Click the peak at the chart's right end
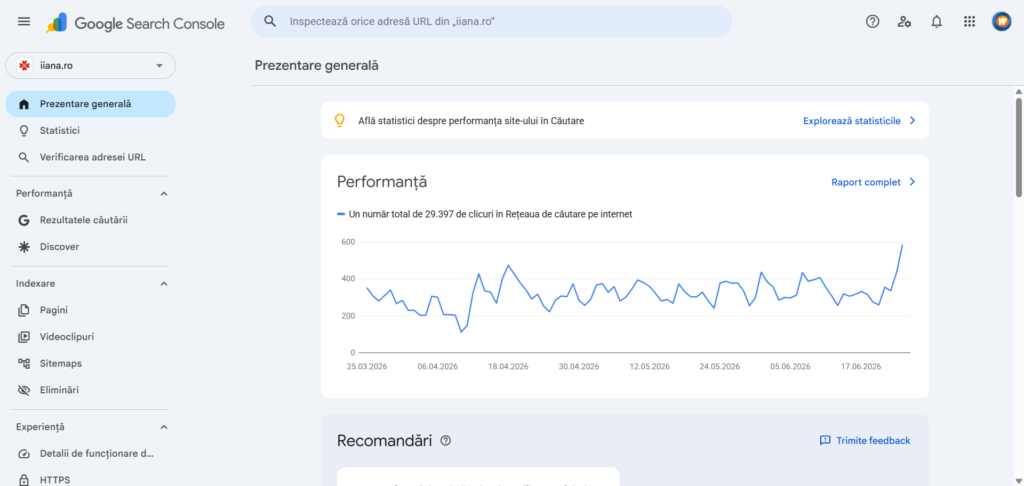The width and height of the screenshot is (1024, 486). pos(902,246)
